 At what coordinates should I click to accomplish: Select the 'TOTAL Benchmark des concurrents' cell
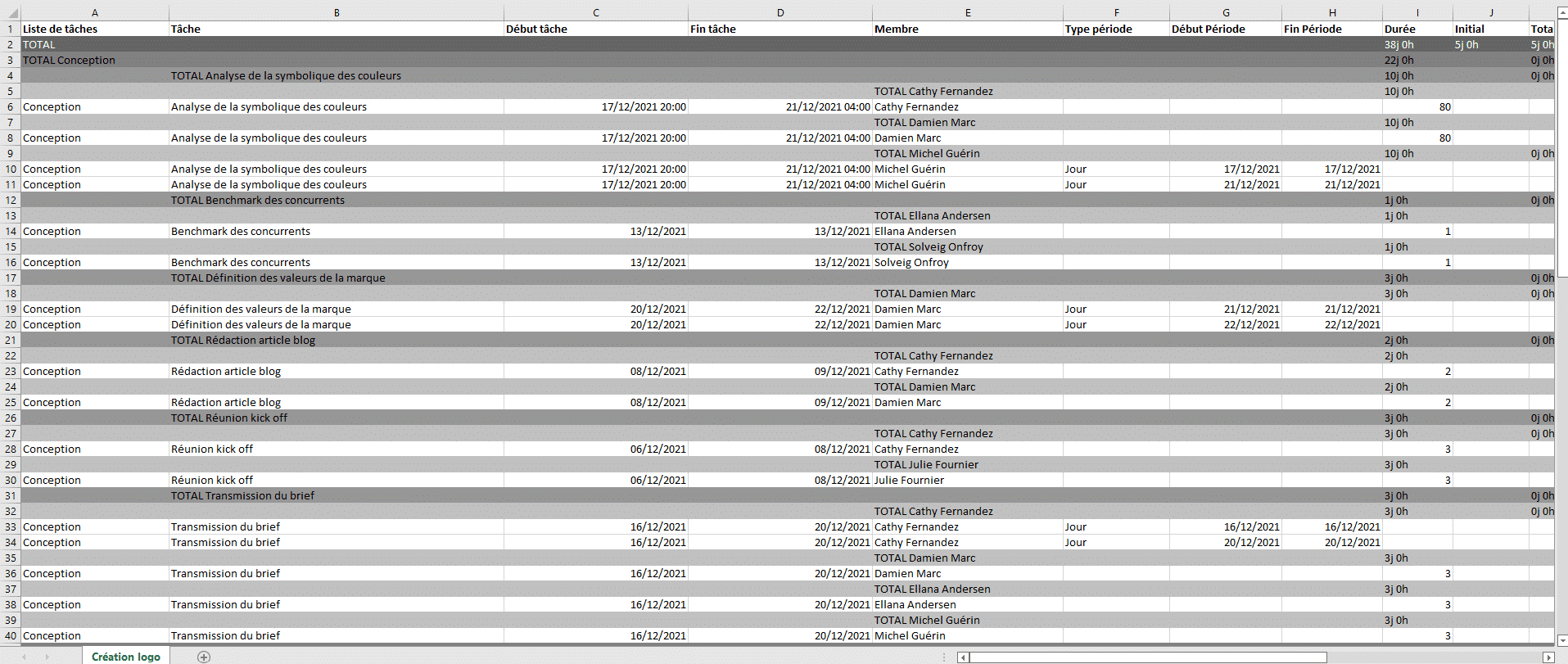pos(337,200)
